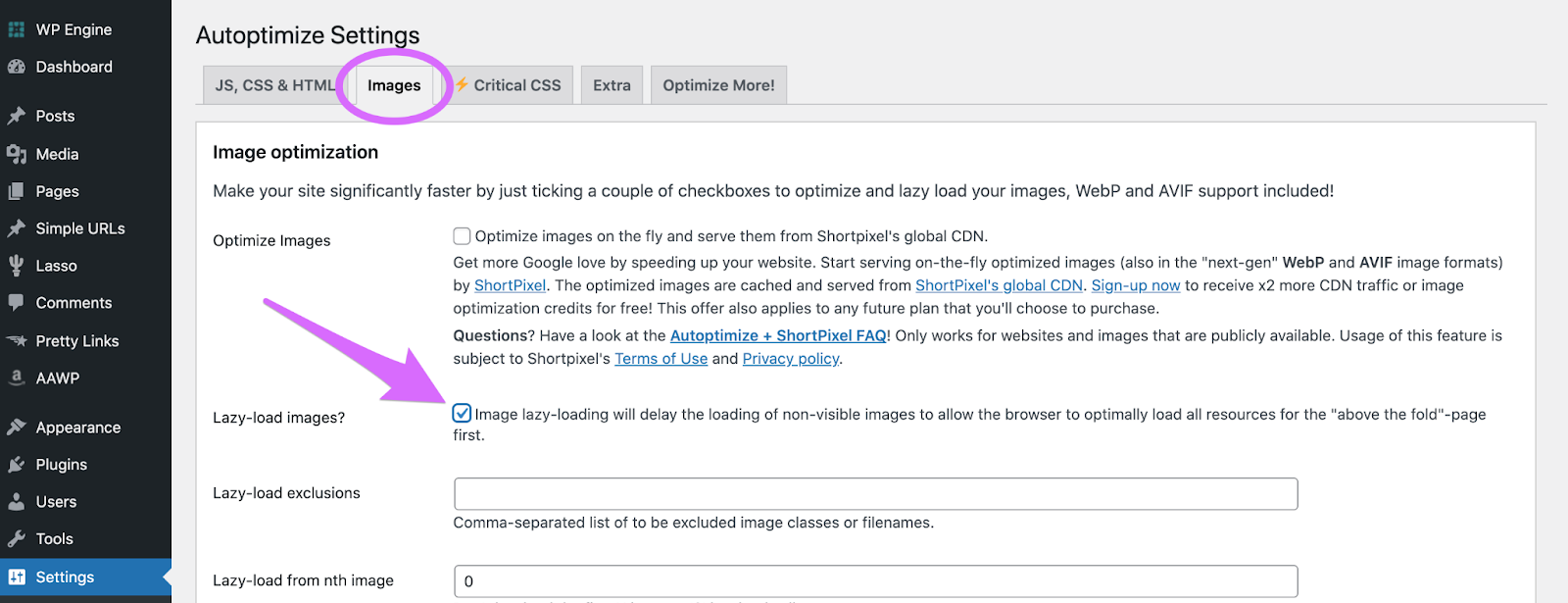
Task: Click the Tools wrench icon
Action: tap(17, 539)
